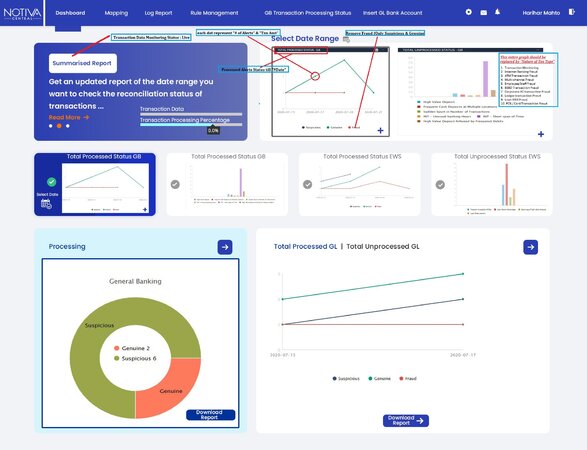Open the Mapping menu item

click(116, 13)
